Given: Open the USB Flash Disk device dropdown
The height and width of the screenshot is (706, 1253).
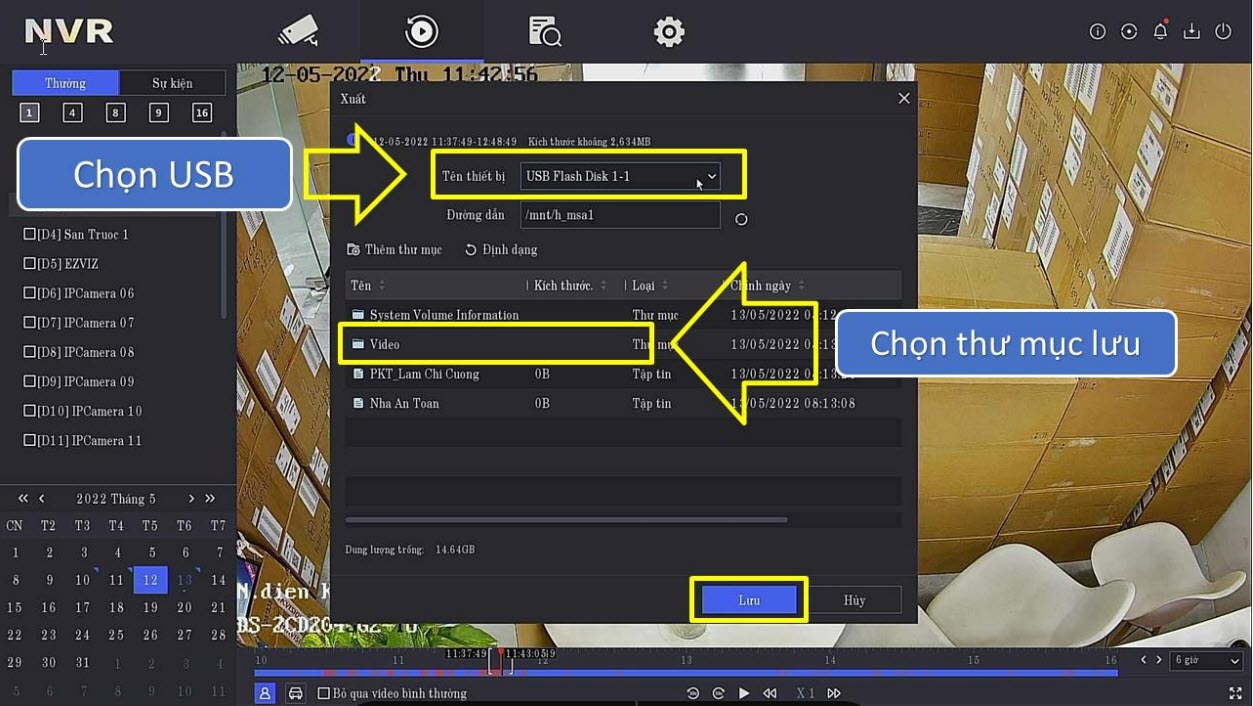Looking at the screenshot, I should (x=620, y=176).
